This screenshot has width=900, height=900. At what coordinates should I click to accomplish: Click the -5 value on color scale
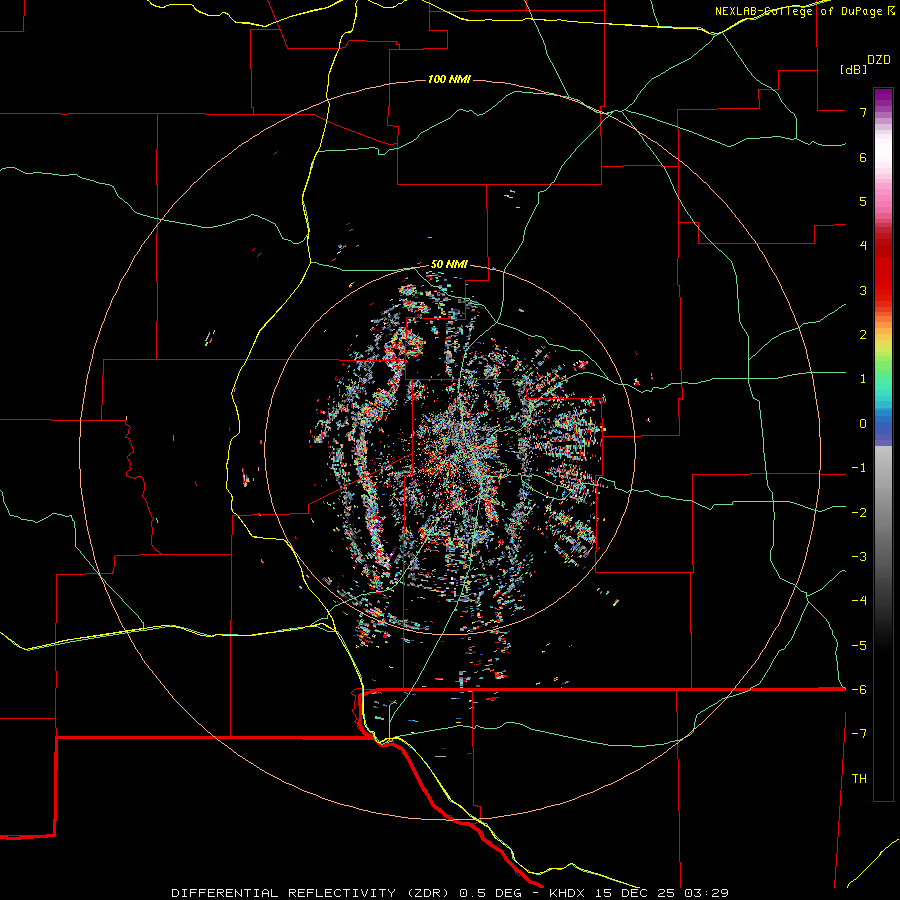[x=859, y=646]
